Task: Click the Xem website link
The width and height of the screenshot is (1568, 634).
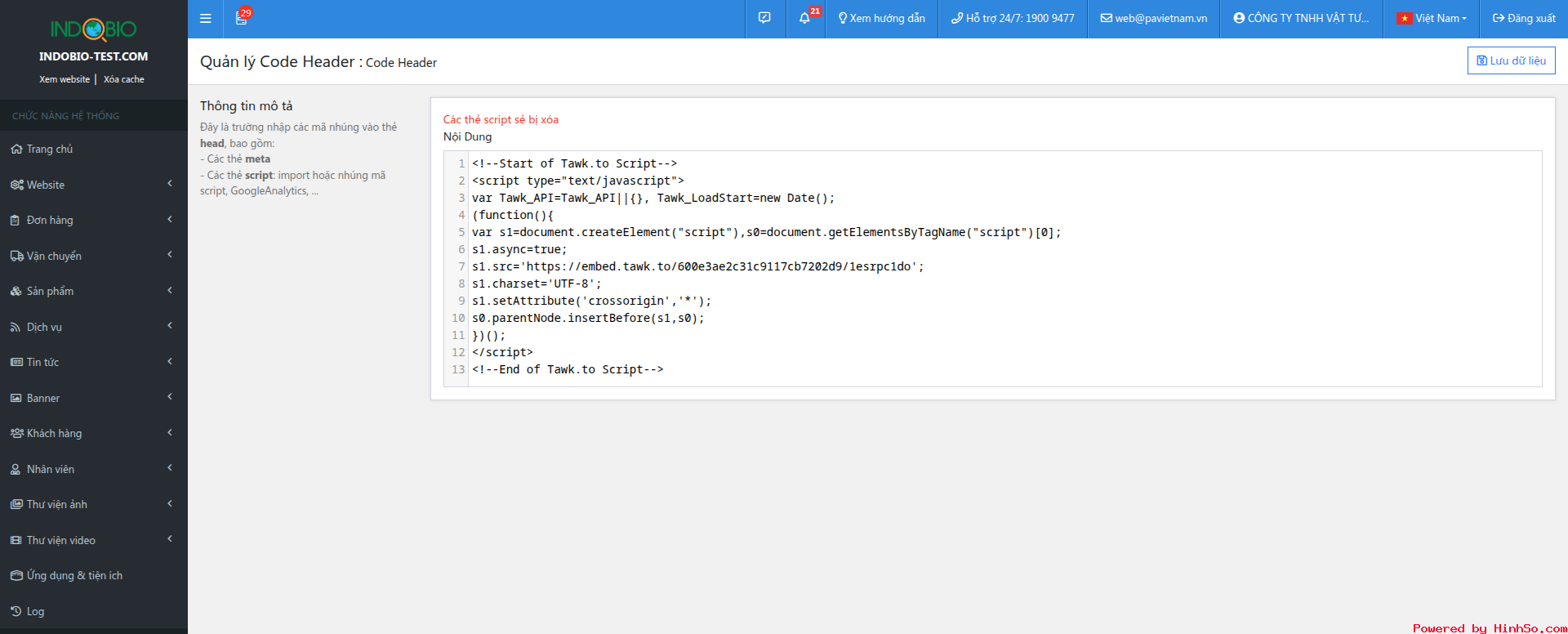Action: click(x=65, y=79)
